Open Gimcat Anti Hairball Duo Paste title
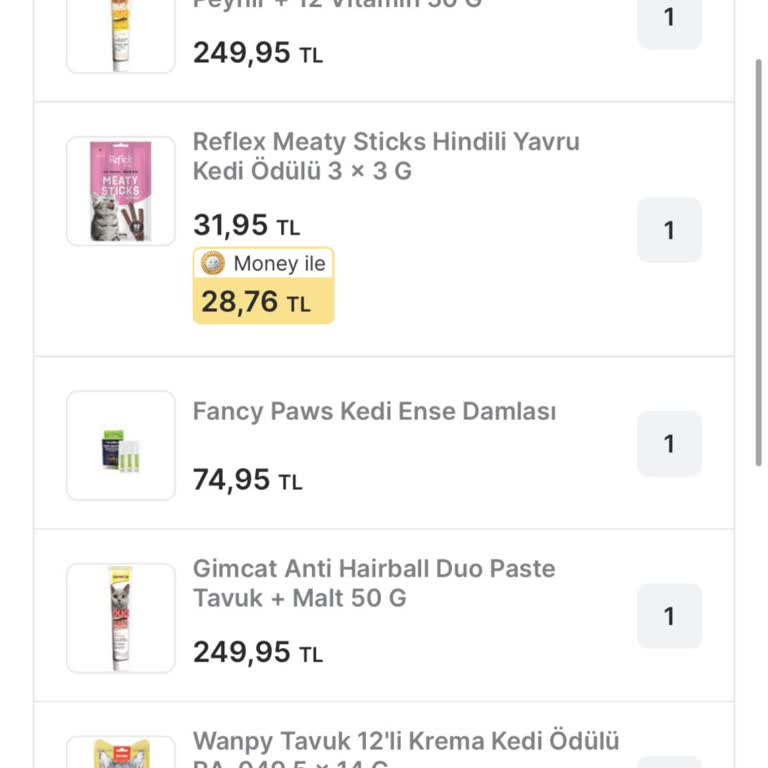 pyautogui.click(x=374, y=583)
